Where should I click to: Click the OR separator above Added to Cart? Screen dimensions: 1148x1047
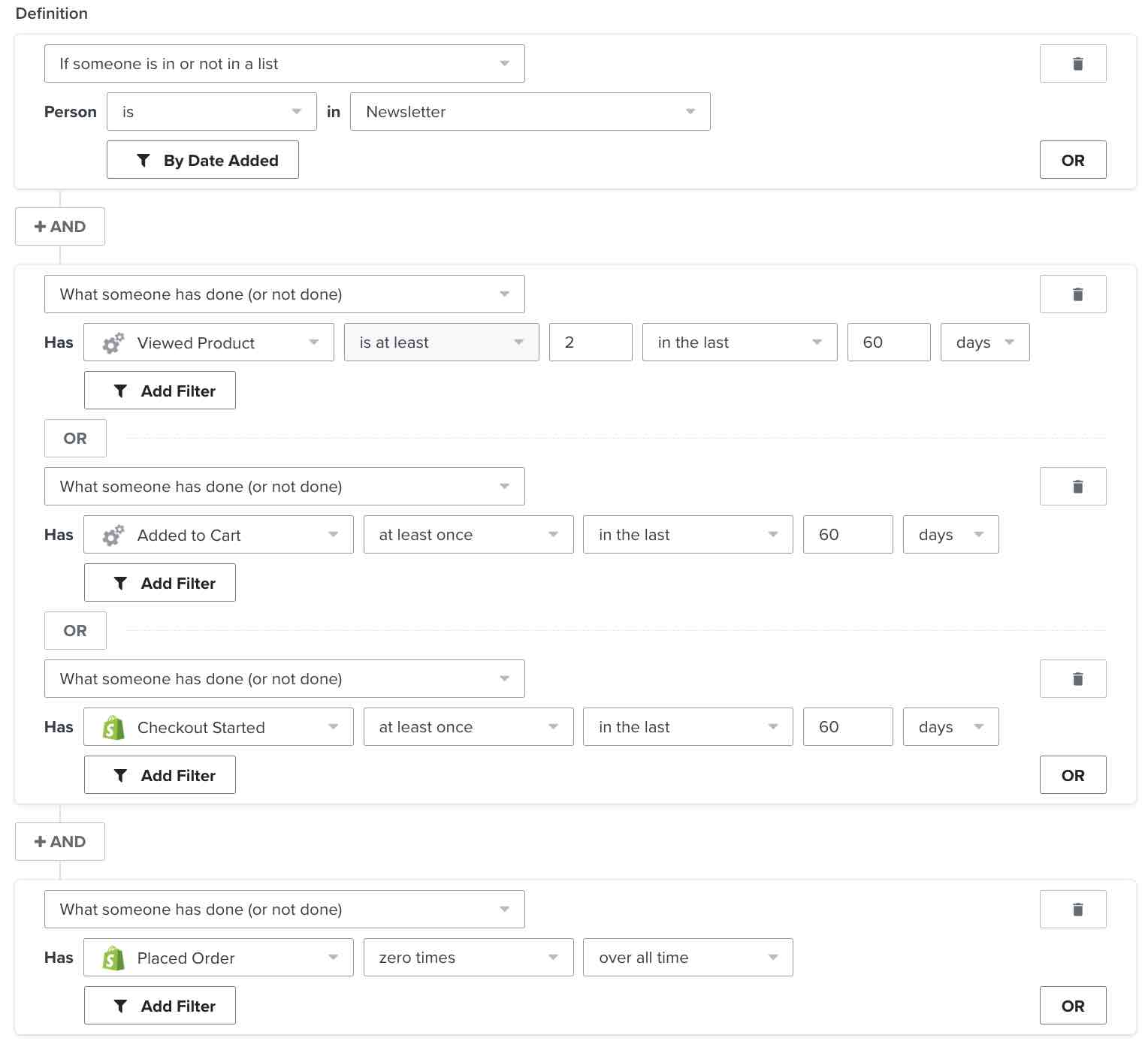[x=75, y=439]
